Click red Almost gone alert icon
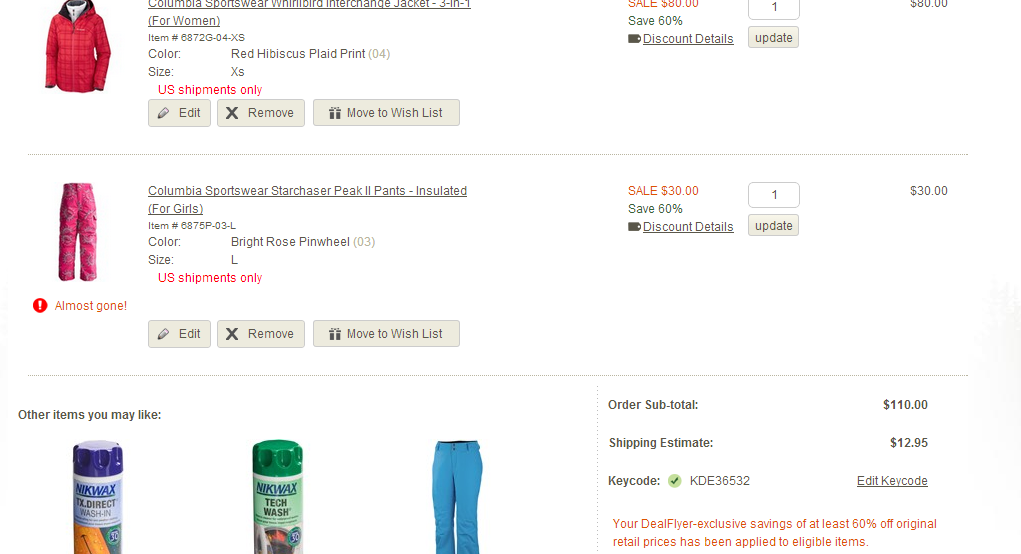The height and width of the screenshot is (554, 1021). click(40, 305)
